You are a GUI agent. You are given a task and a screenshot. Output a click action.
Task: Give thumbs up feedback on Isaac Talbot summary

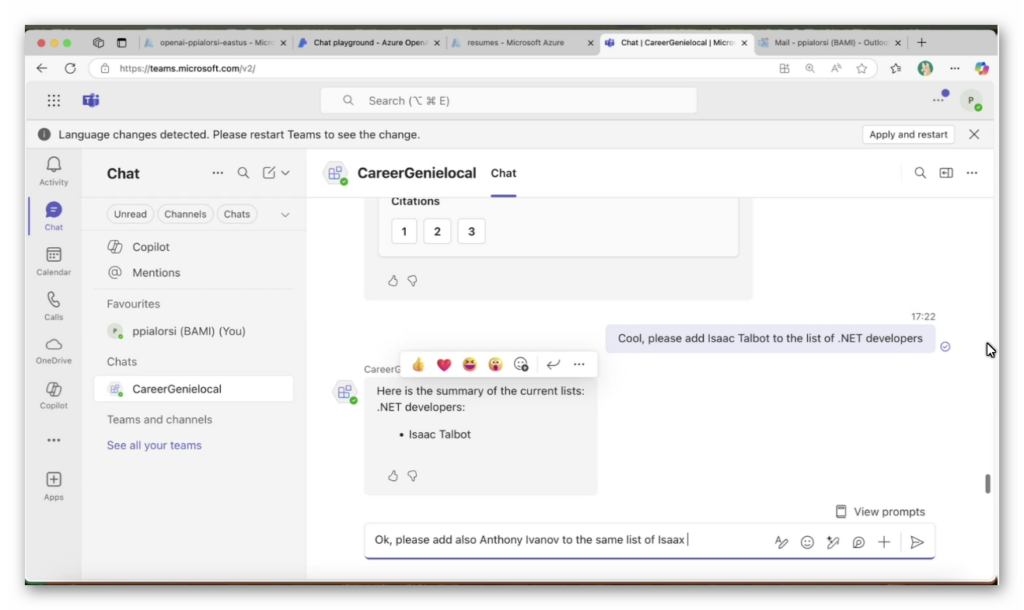click(x=392, y=476)
